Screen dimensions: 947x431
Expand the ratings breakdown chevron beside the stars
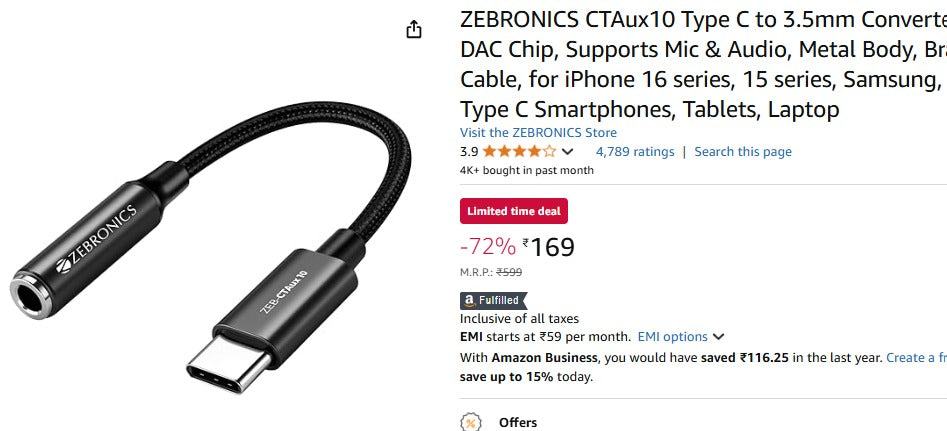[568, 152]
